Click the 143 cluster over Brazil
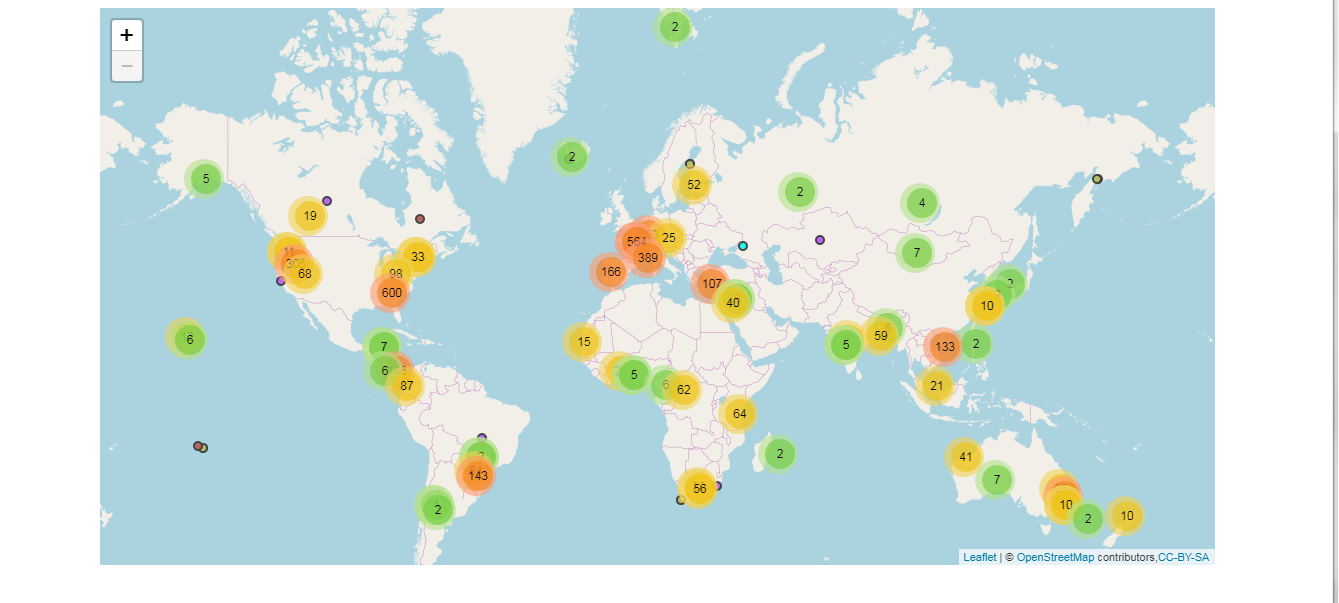The height and width of the screenshot is (603, 1339). coord(476,476)
